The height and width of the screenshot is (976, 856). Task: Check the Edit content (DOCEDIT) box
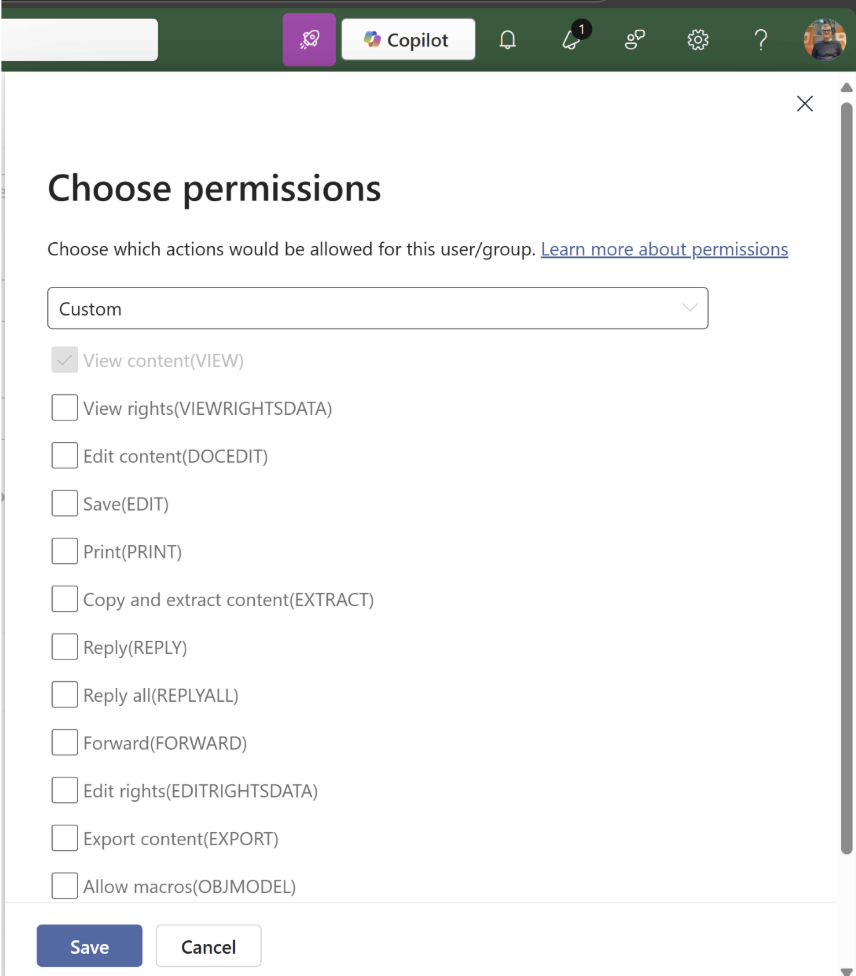(x=65, y=456)
